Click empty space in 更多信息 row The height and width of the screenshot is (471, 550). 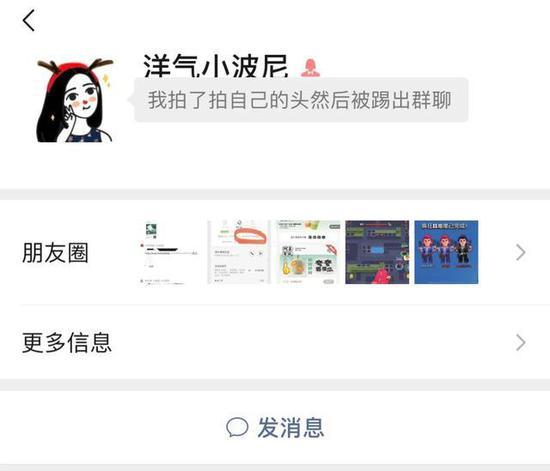click(312, 343)
